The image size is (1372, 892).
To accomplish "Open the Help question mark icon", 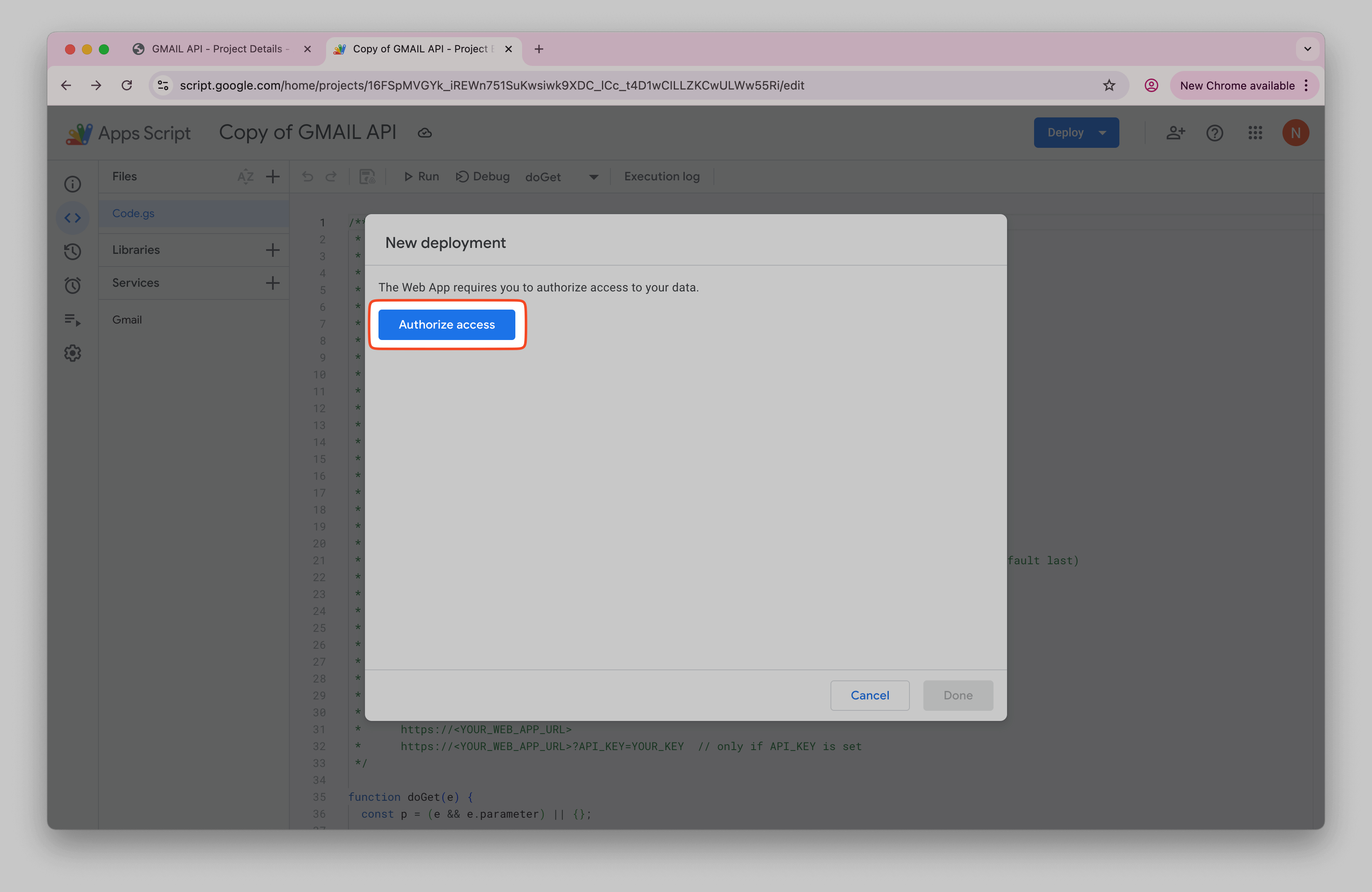I will [x=1214, y=133].
